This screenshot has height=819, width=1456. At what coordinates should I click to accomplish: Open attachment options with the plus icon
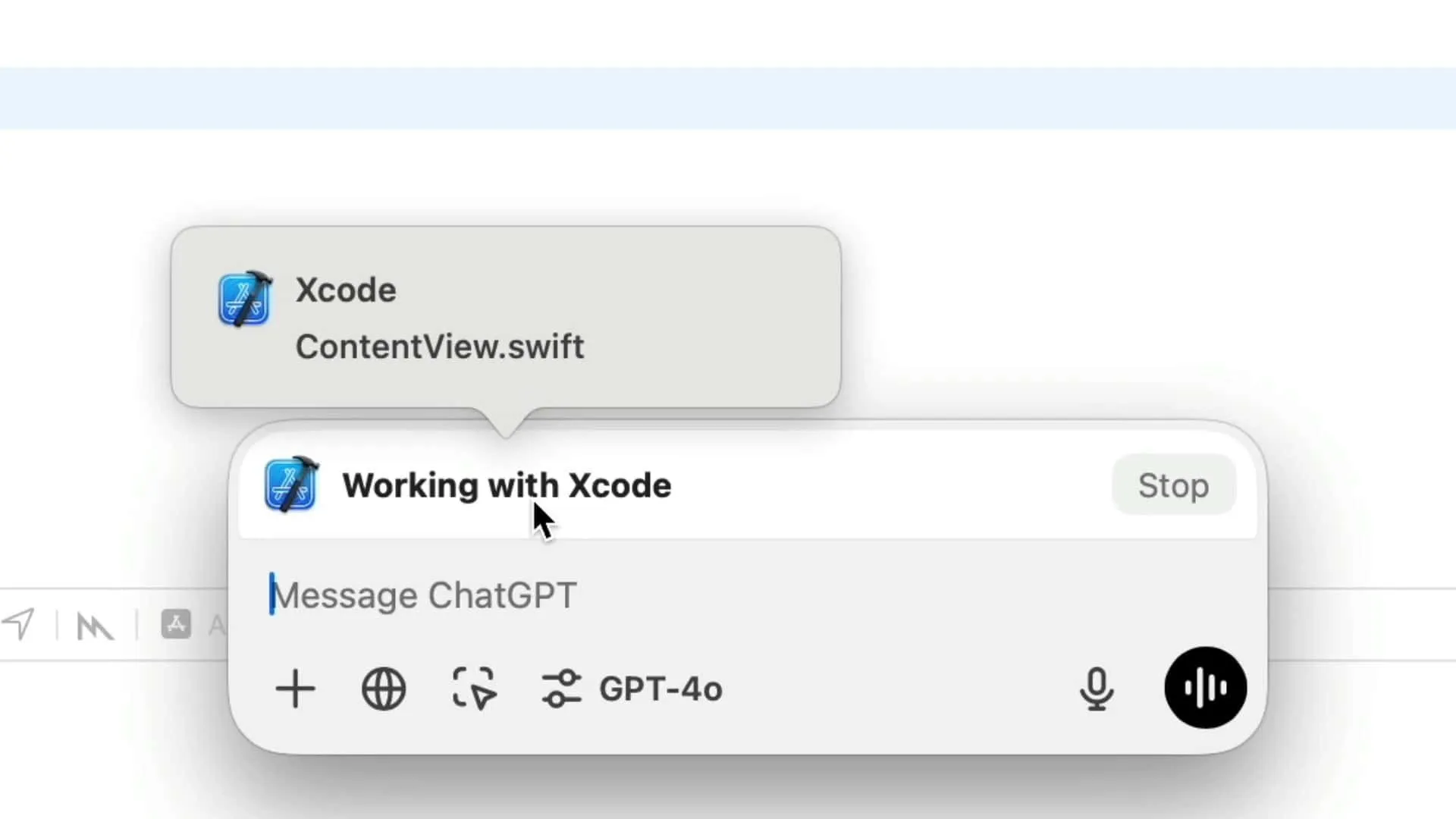pyautogui.click(x=295, y=689)
